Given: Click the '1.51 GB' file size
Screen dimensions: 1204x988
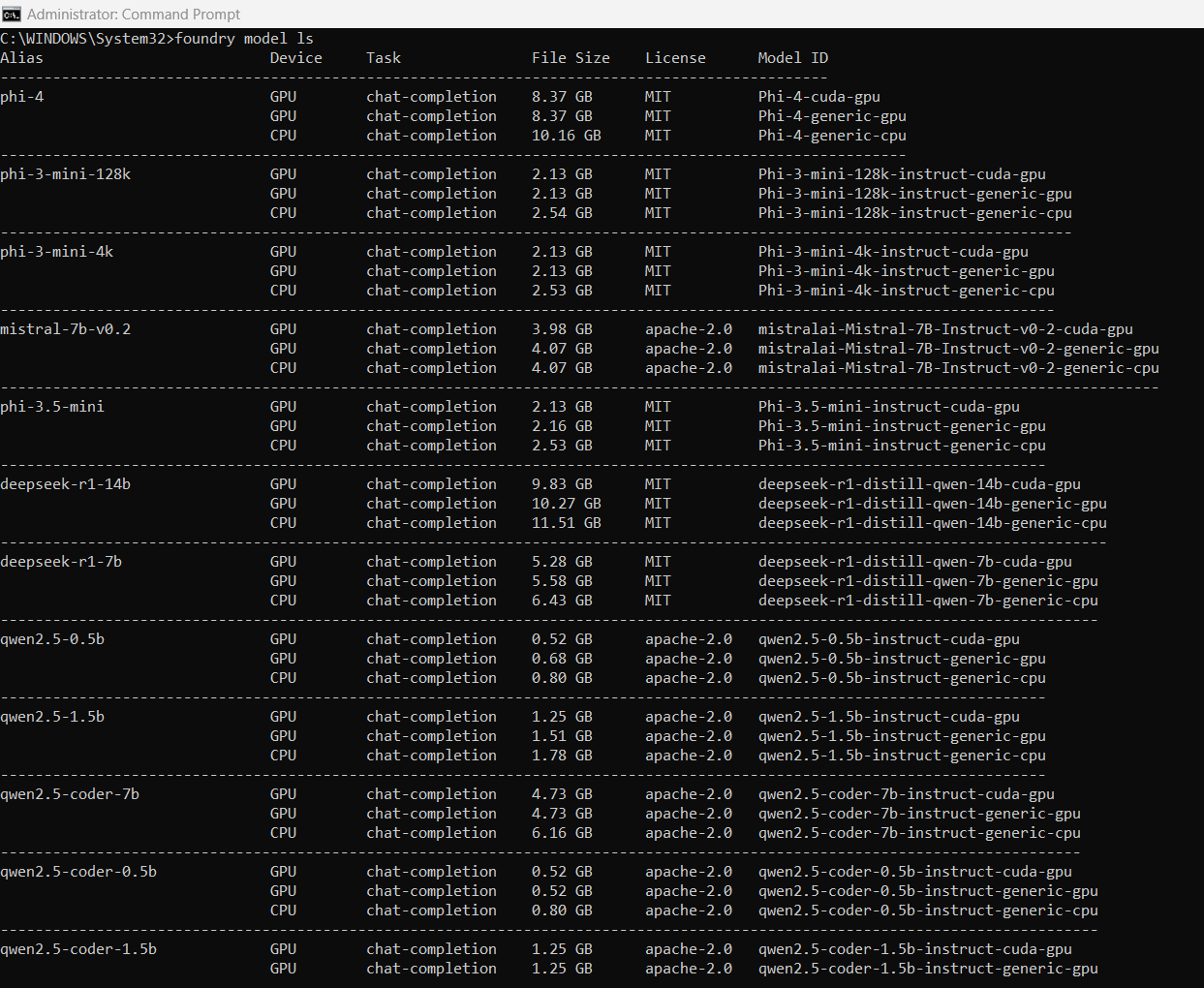Looking at the screenshot, I should point(562,736).
